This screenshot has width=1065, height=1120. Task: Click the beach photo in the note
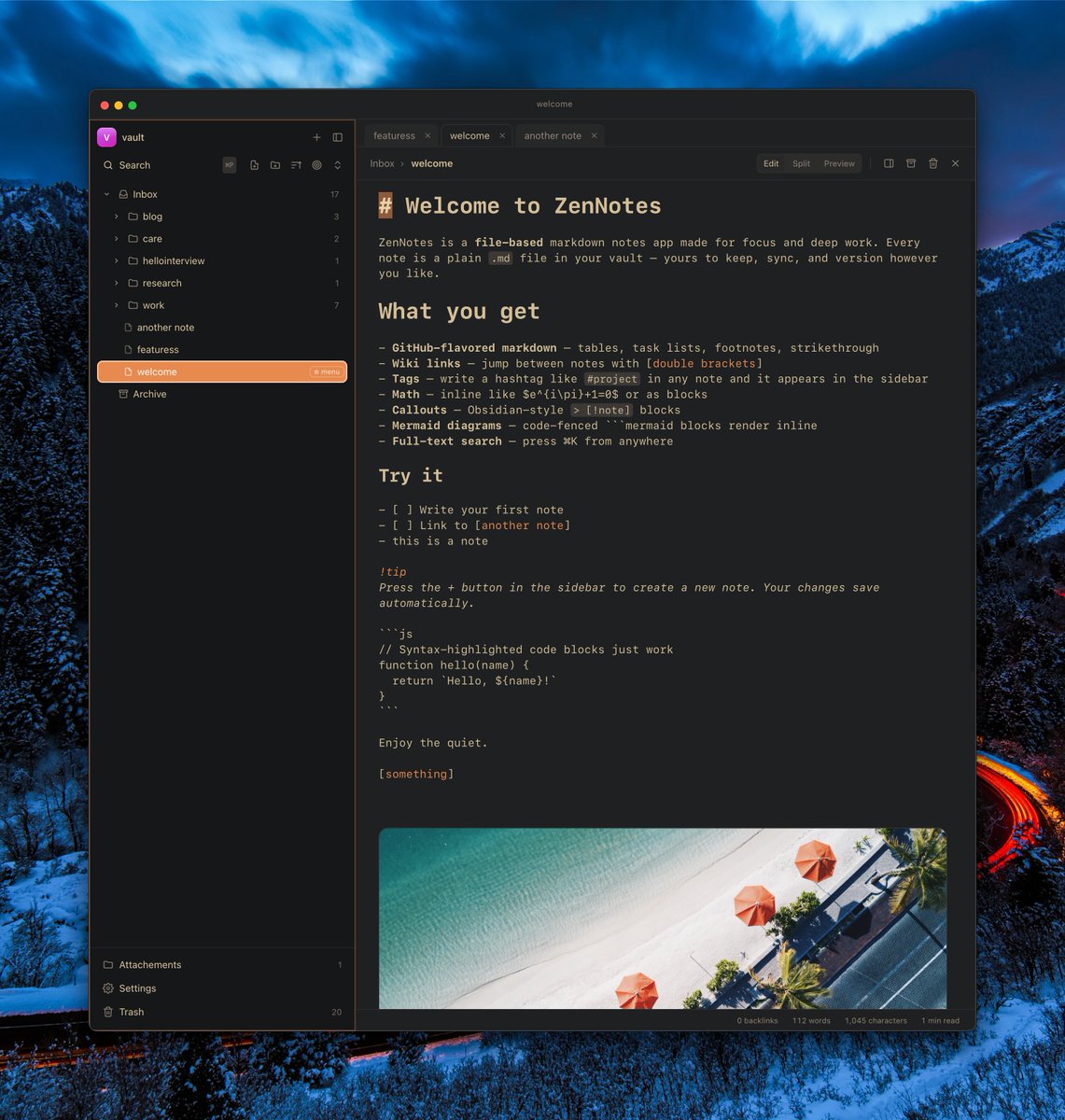(x=663, y=918)
